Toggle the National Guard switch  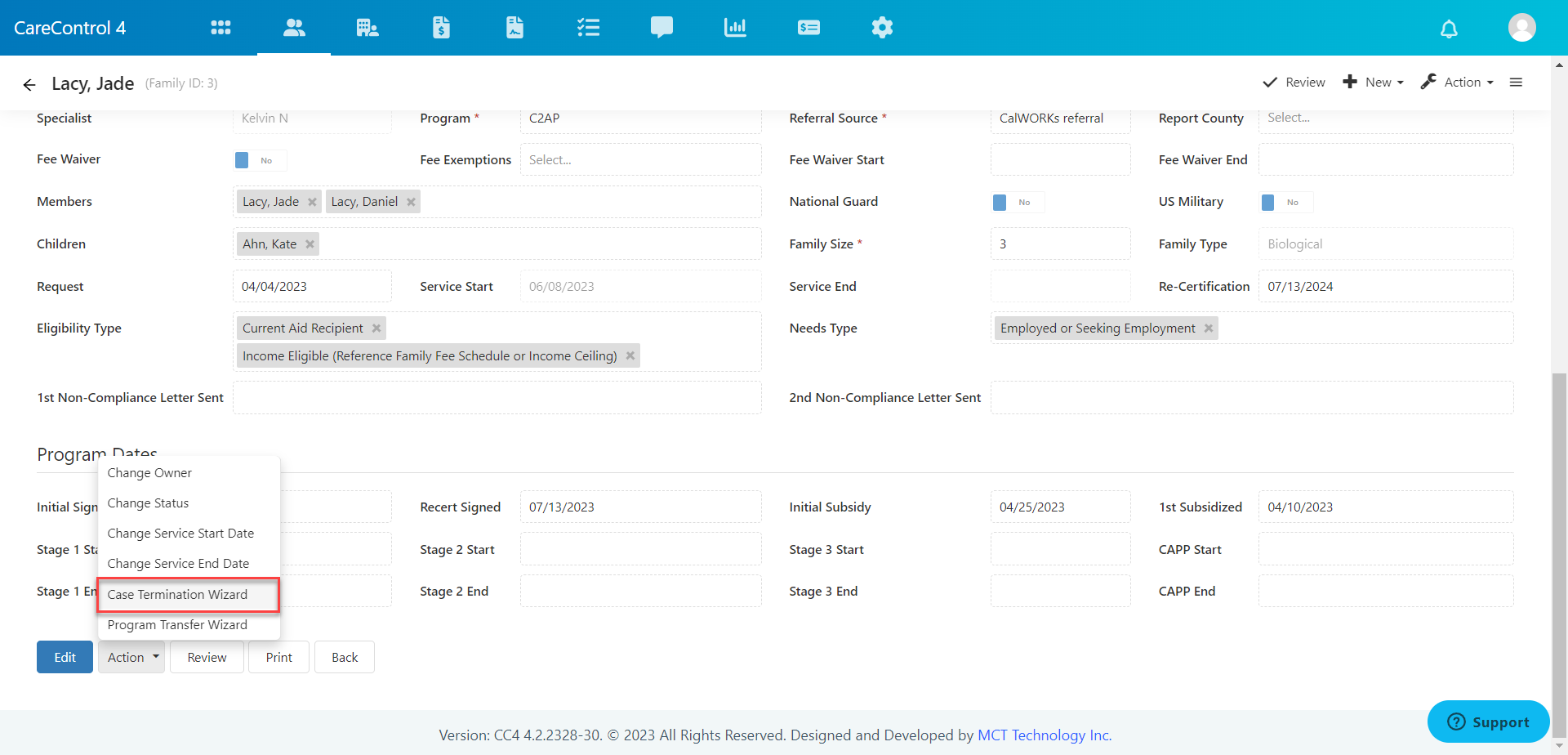coord(1018,202)
